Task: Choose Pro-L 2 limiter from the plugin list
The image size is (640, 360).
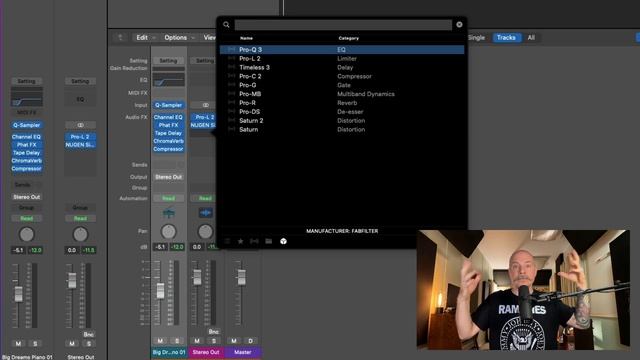Action: [342, 59]
